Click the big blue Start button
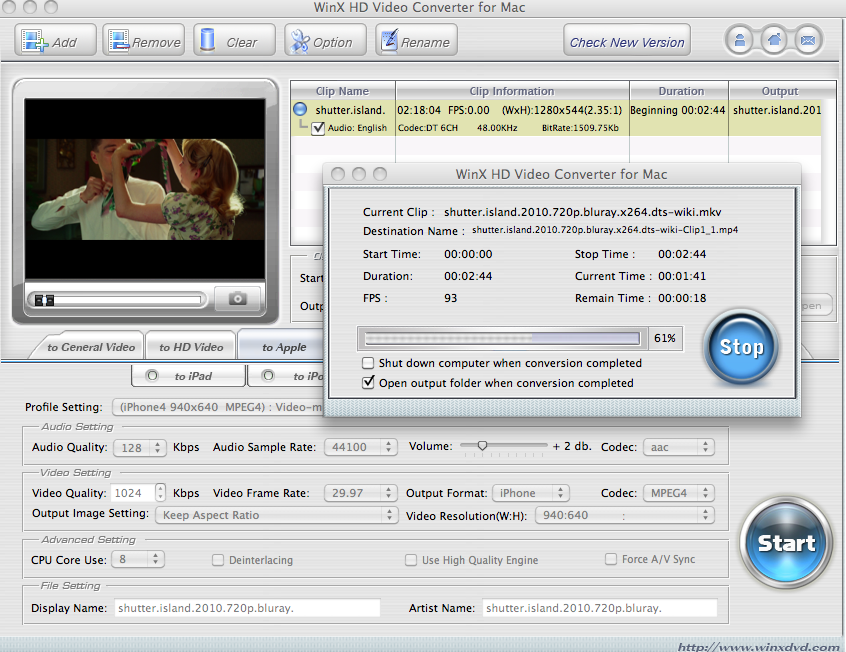 786,542
